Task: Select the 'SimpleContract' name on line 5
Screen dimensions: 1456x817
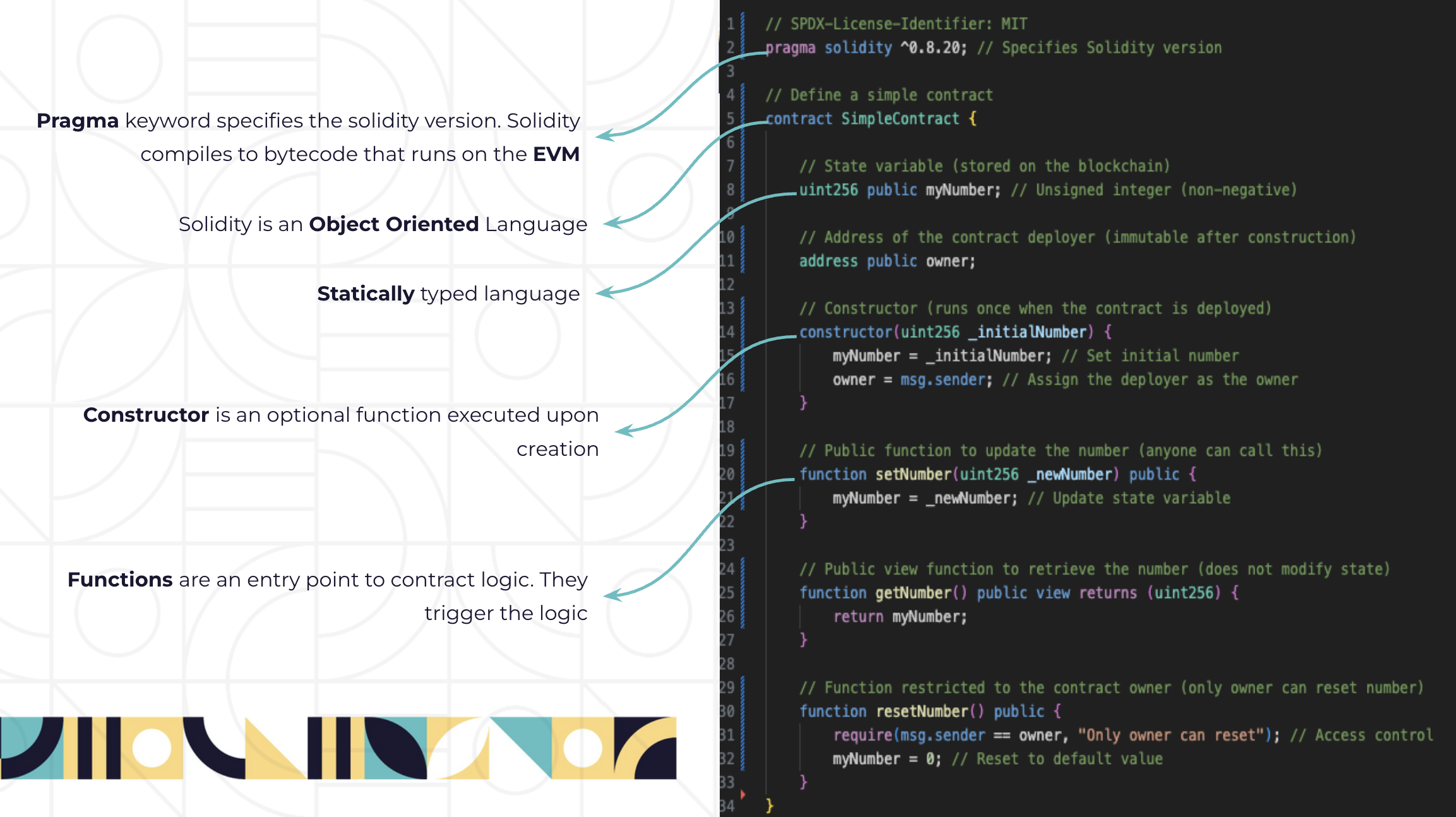Action: pos(900,119)
